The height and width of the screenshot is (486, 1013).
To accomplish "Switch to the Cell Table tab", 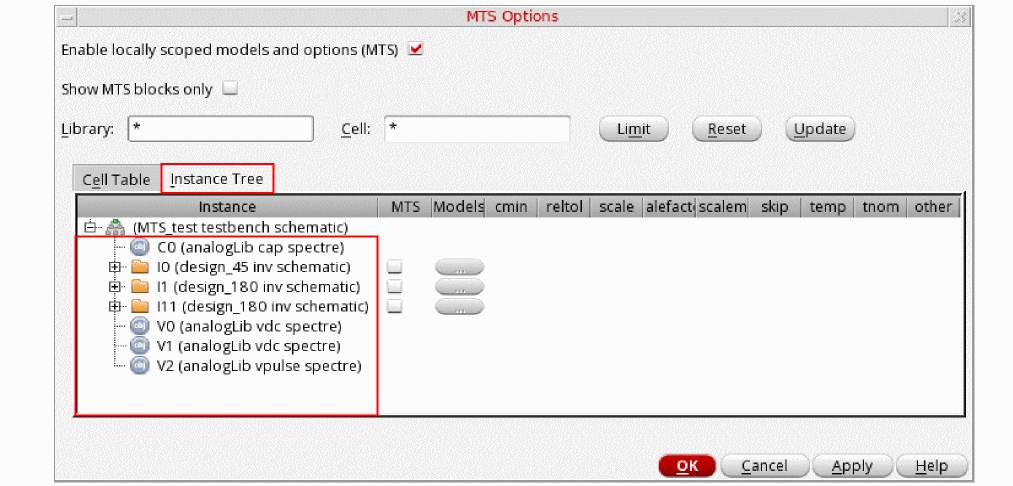I will (x=116, y=180).
